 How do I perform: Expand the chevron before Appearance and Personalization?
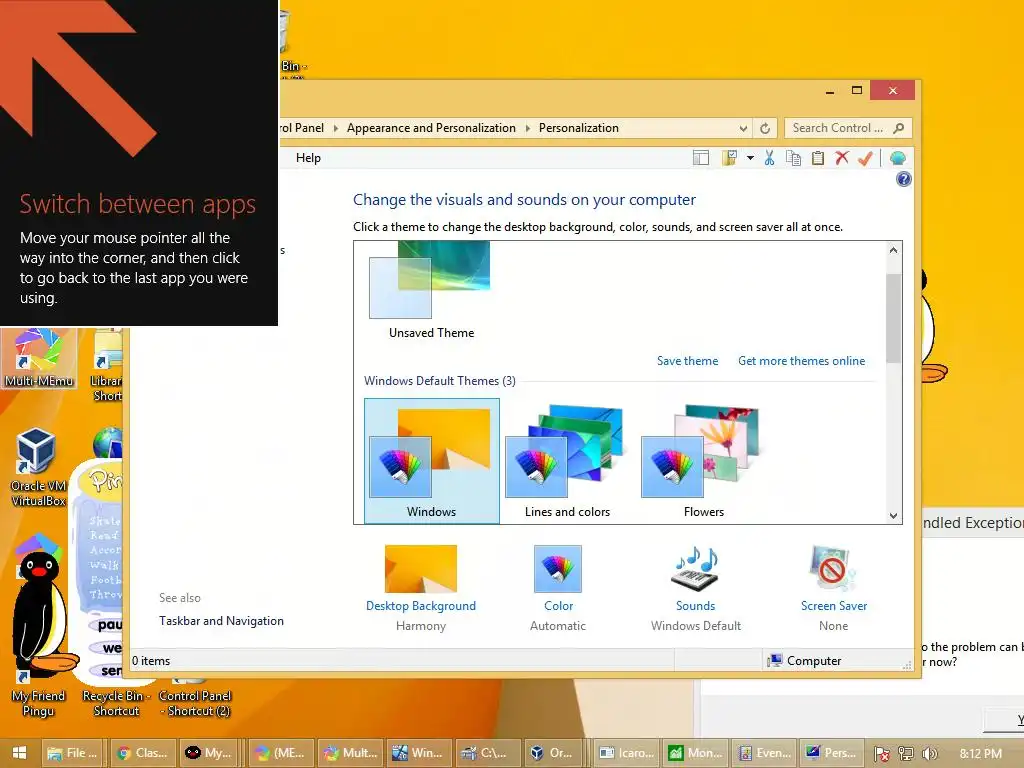(x=336, y=129)
